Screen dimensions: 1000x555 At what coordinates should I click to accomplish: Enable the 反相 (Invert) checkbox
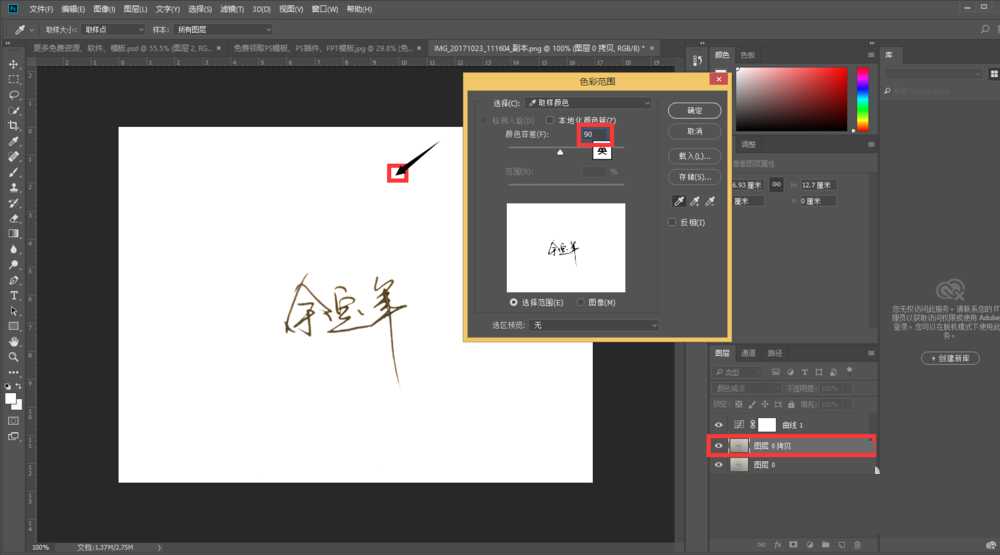[673, 223]
